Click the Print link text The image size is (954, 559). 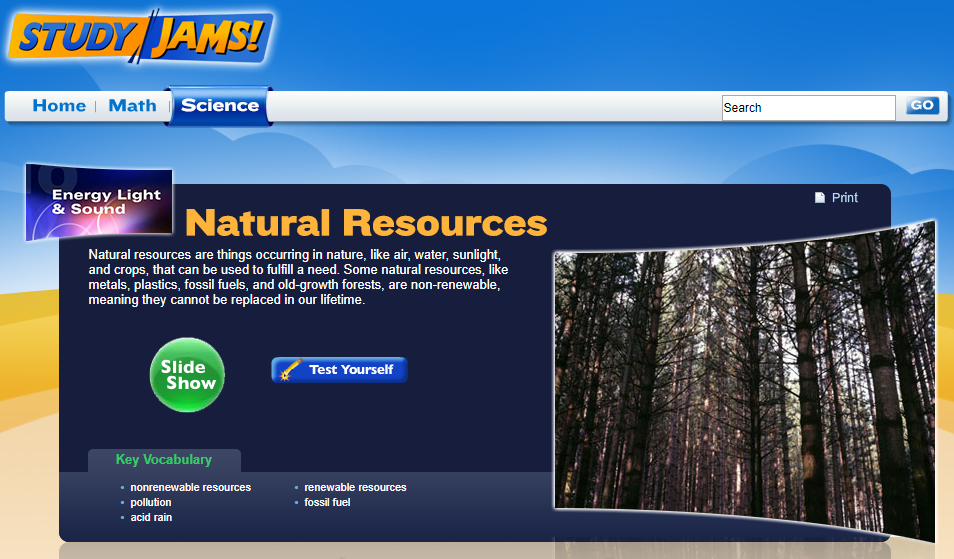point(844,198)
